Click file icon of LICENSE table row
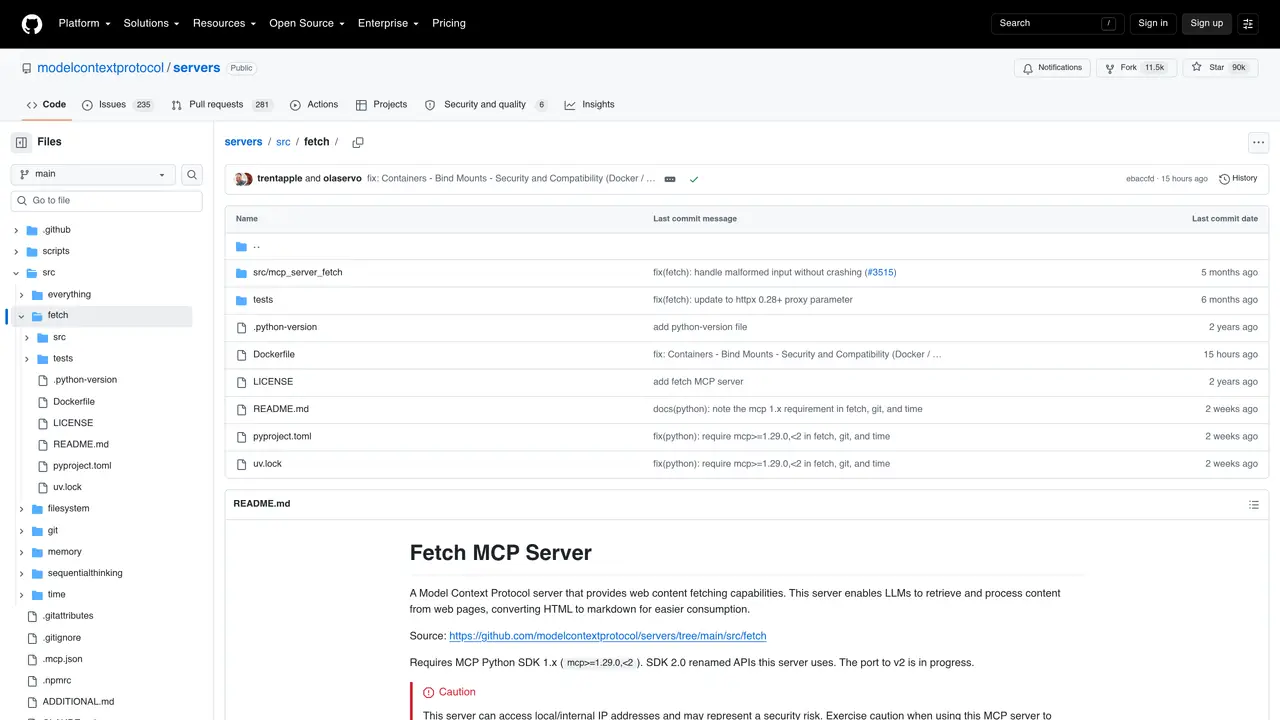Viewport: 1280px width, 720px height. (x=241, y=382)
